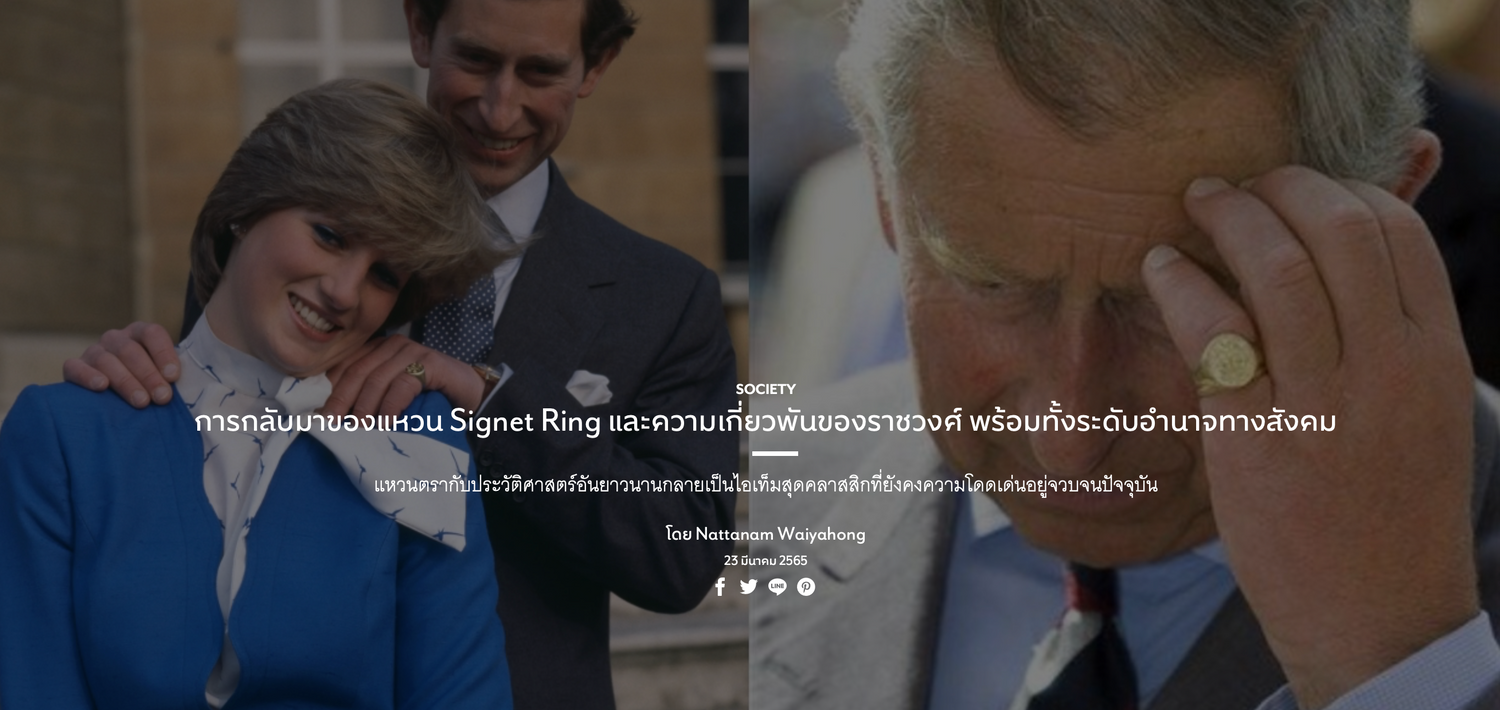Share the article via Twitter icon

pos(749,587)
